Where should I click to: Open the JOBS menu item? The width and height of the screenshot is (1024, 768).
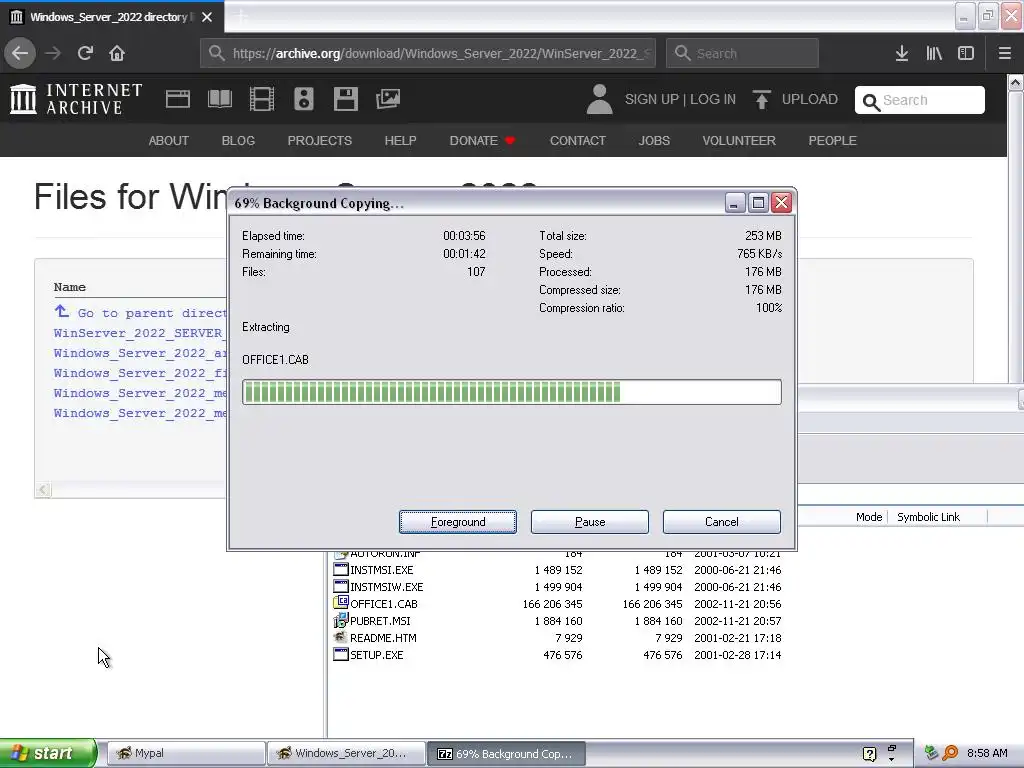click(654, 140)
